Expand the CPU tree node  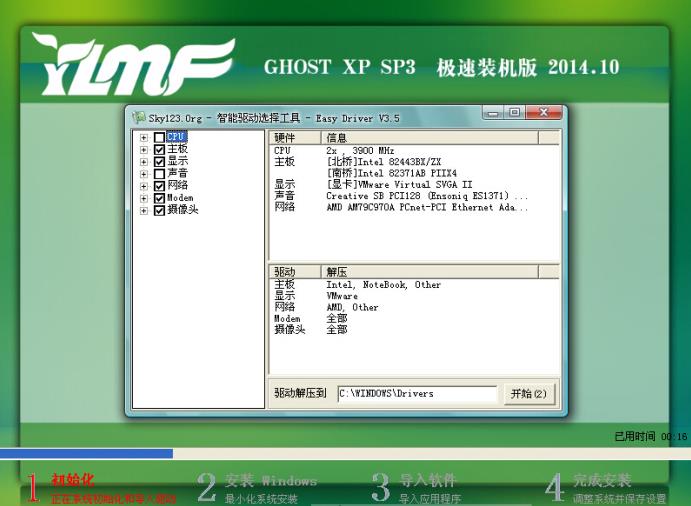pos(144,138)
